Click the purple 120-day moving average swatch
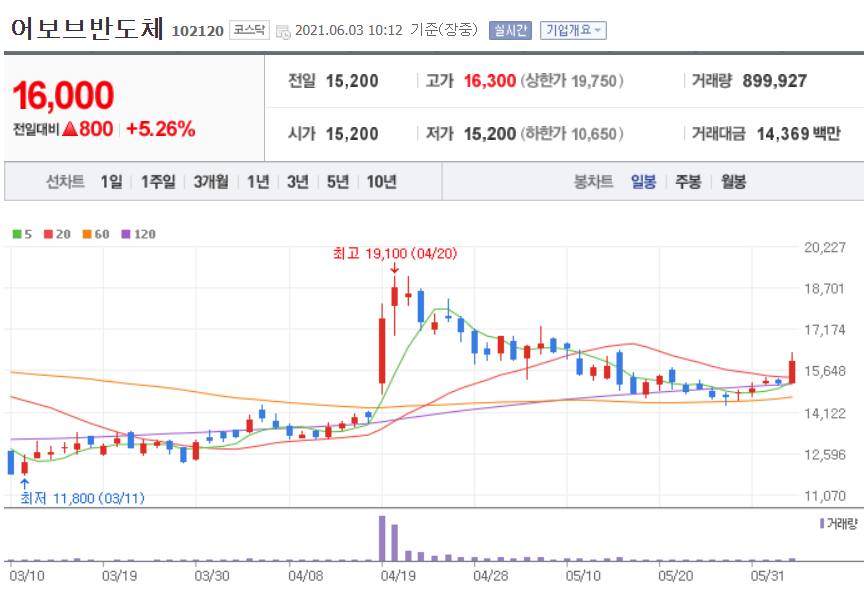 click(x=126, y=234)
